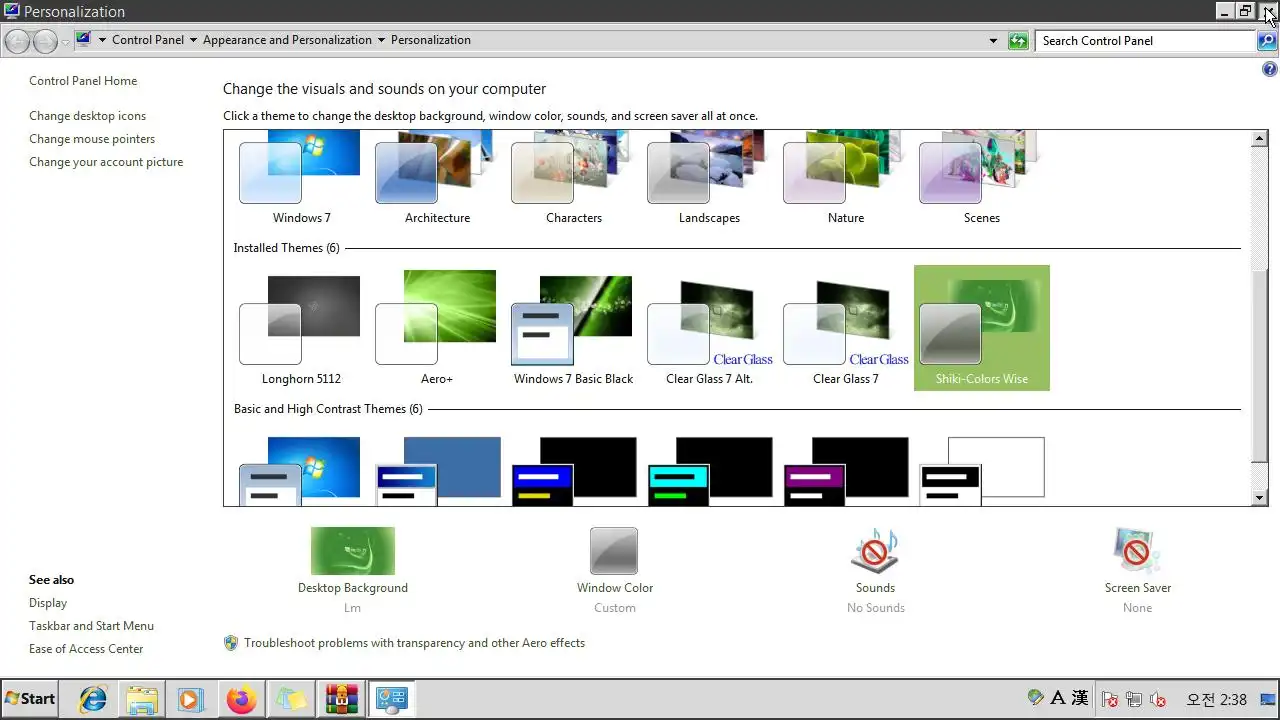
Task: Open recent pages dropdown beside Forward
Action: tap(65, 42)
